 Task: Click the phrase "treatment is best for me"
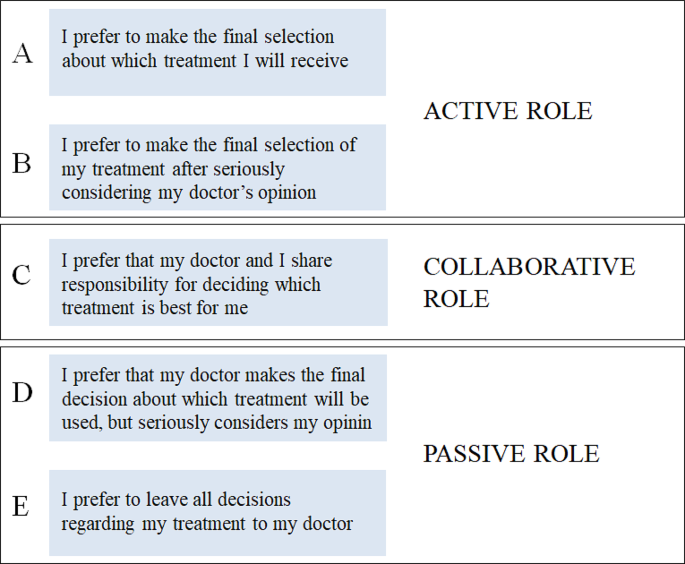tap(155, 308)
